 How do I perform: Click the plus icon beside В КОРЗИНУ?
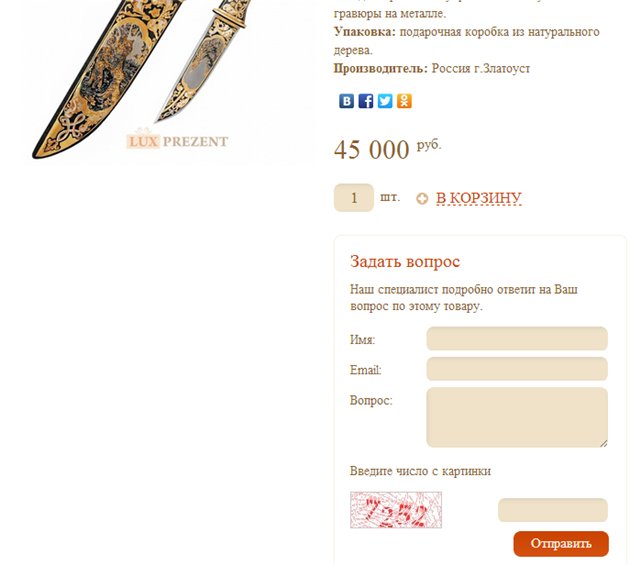pyautogui.click(x=422, y=199)
